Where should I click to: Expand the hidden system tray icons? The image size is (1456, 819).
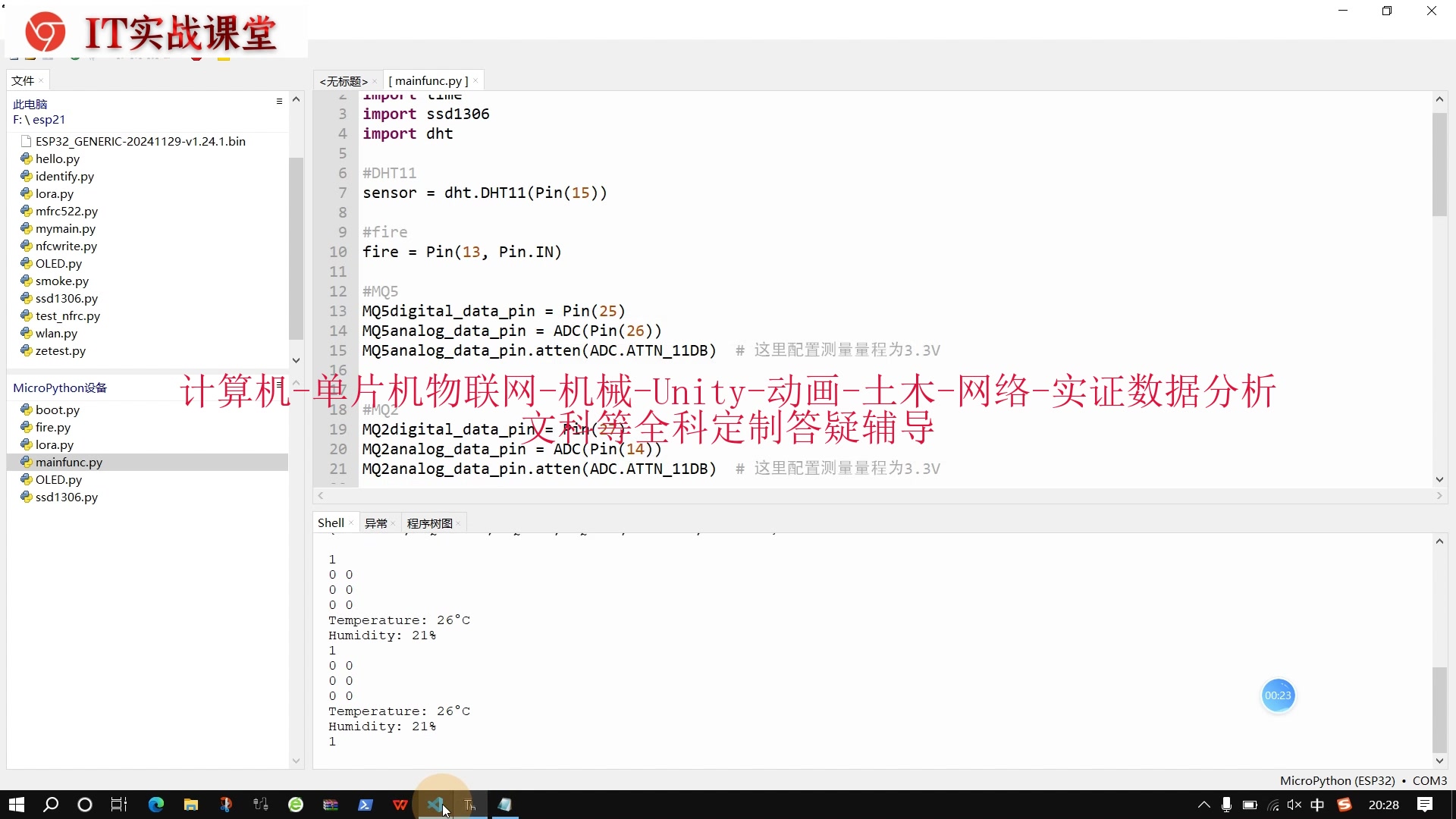1203,805
